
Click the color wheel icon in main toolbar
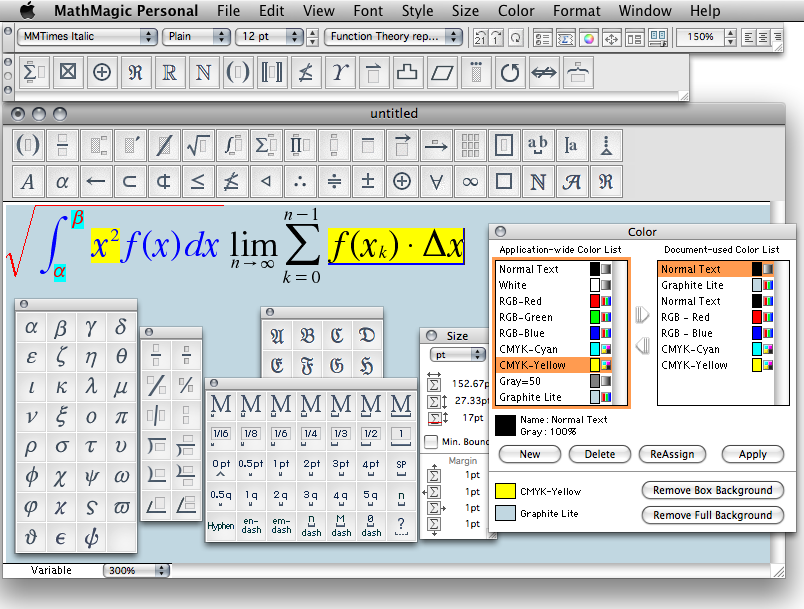(x=589, y=38)
